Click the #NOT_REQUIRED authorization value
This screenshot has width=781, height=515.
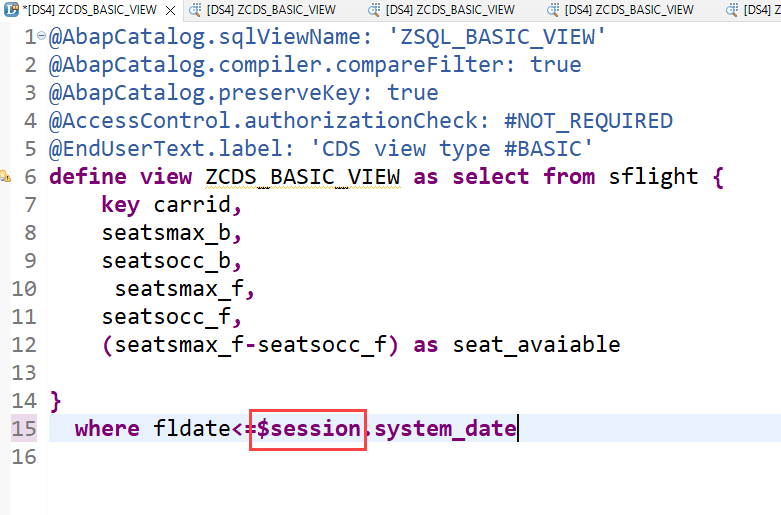[588, 121]
